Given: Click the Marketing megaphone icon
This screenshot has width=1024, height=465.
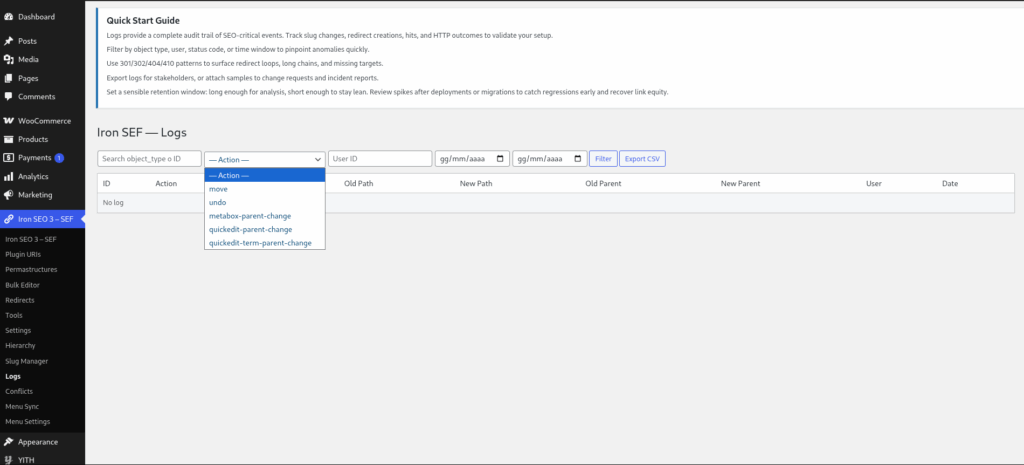Looking at the screenshot, I should (9, 195).
